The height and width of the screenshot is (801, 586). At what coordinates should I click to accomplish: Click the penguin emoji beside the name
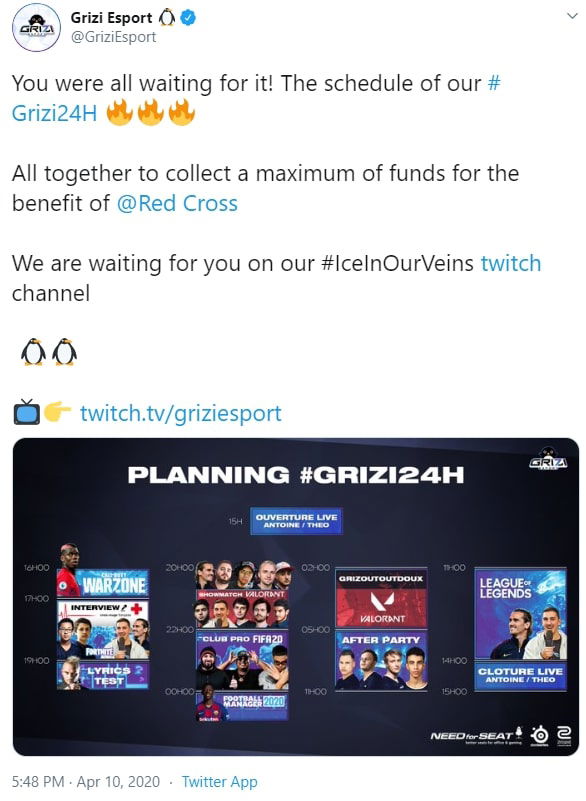(167, 18)
